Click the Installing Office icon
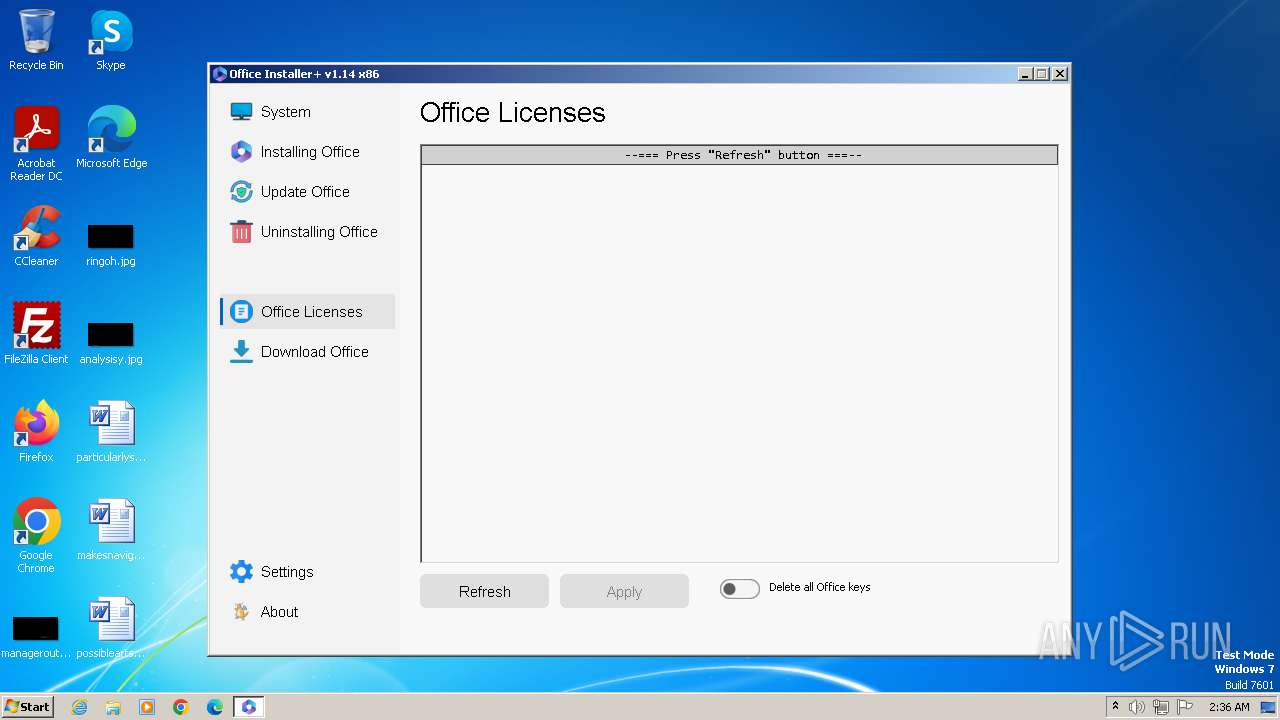This screenshot has width=1280, height=720. click(x=241, y=152)
